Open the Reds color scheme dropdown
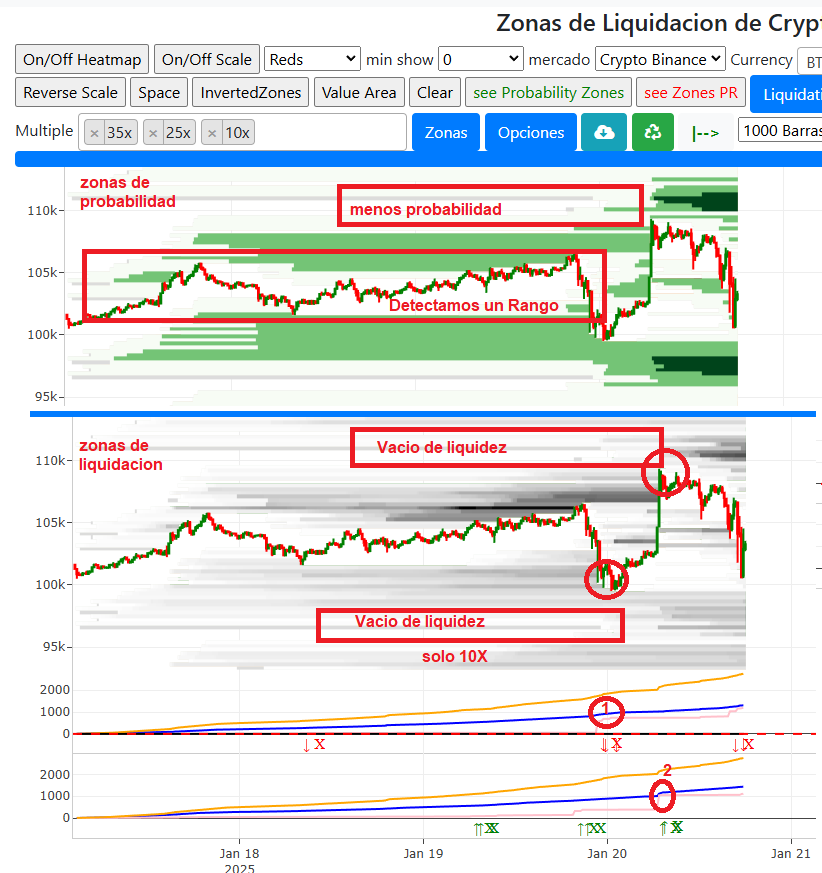822x873 pixels. [312, 59]
